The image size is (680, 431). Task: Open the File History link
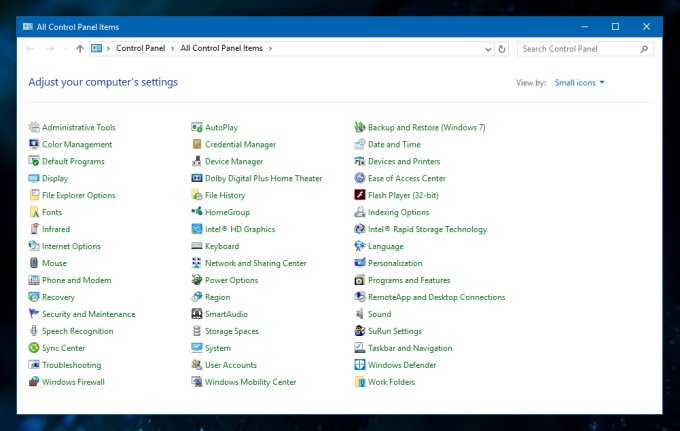point(225,195)
